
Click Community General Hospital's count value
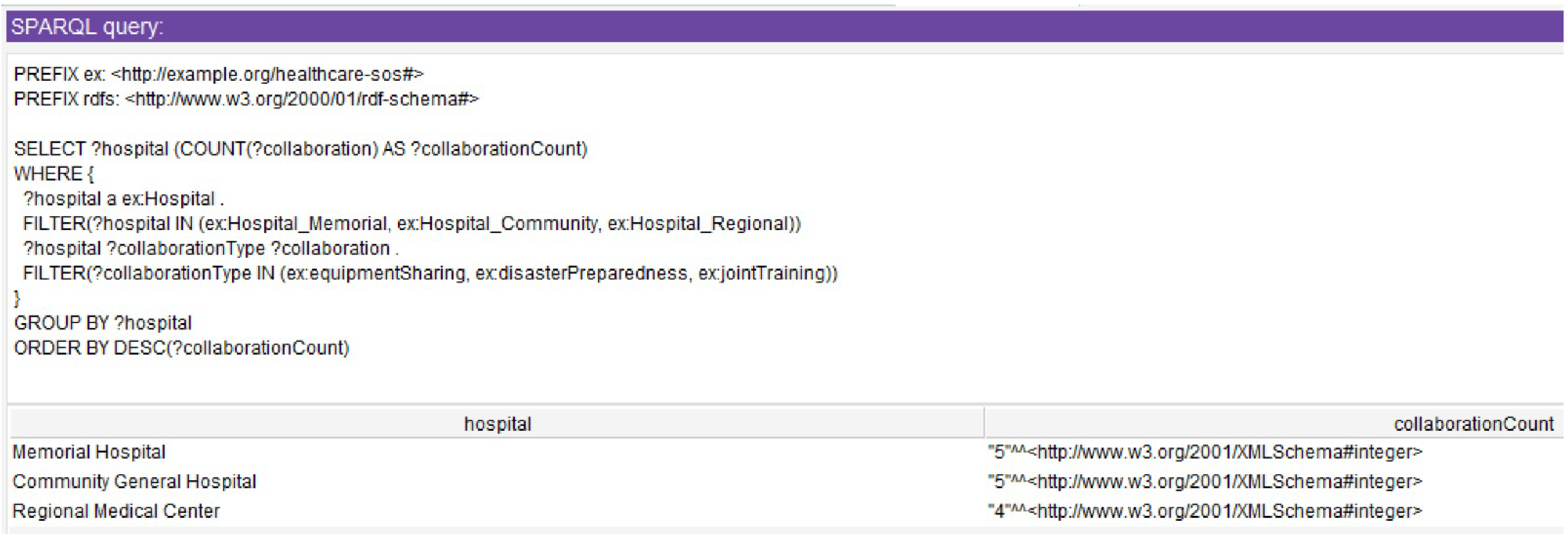tap(1204, 482)
